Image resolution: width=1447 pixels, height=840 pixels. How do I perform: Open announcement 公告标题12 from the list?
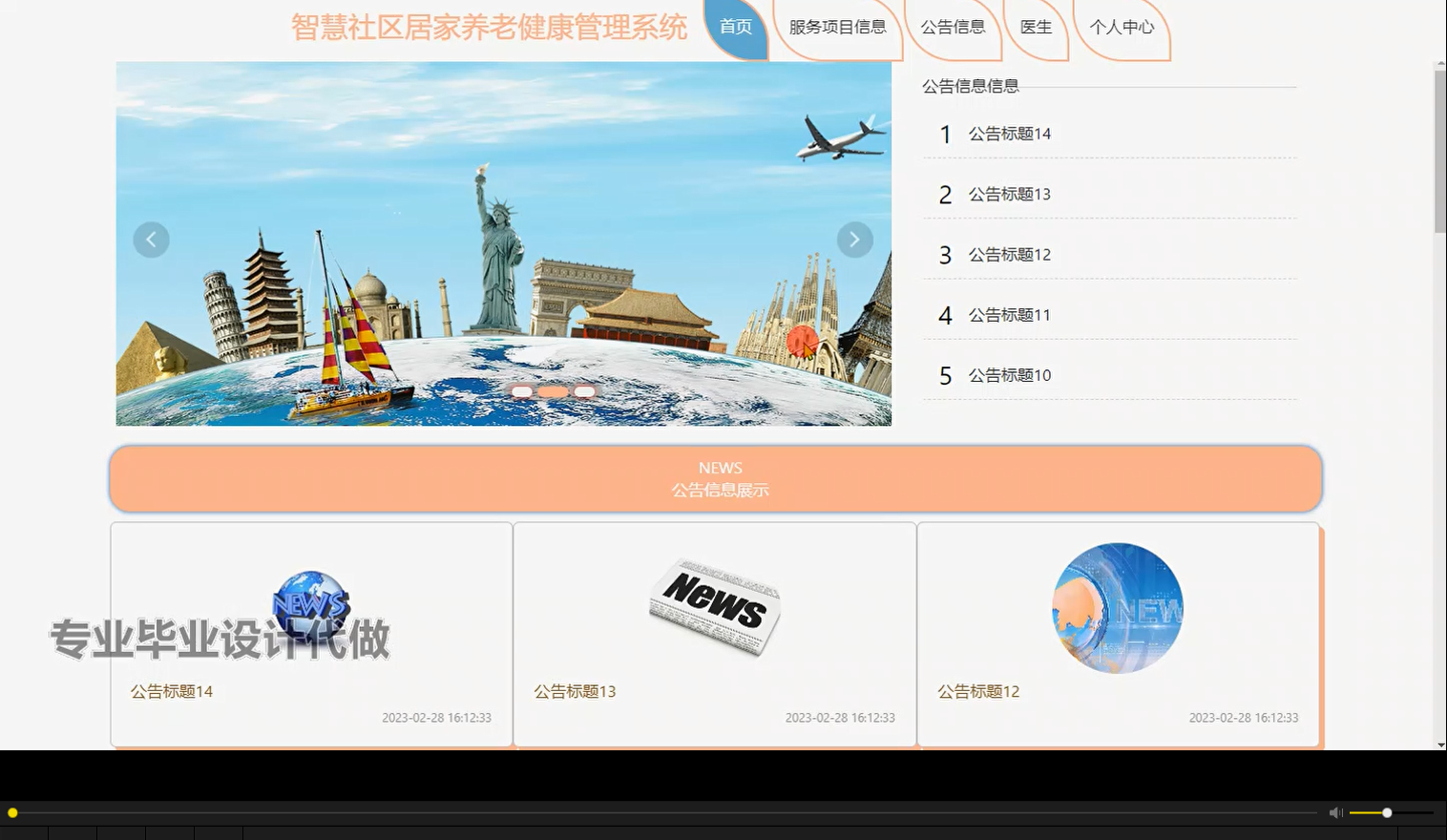1009,254
